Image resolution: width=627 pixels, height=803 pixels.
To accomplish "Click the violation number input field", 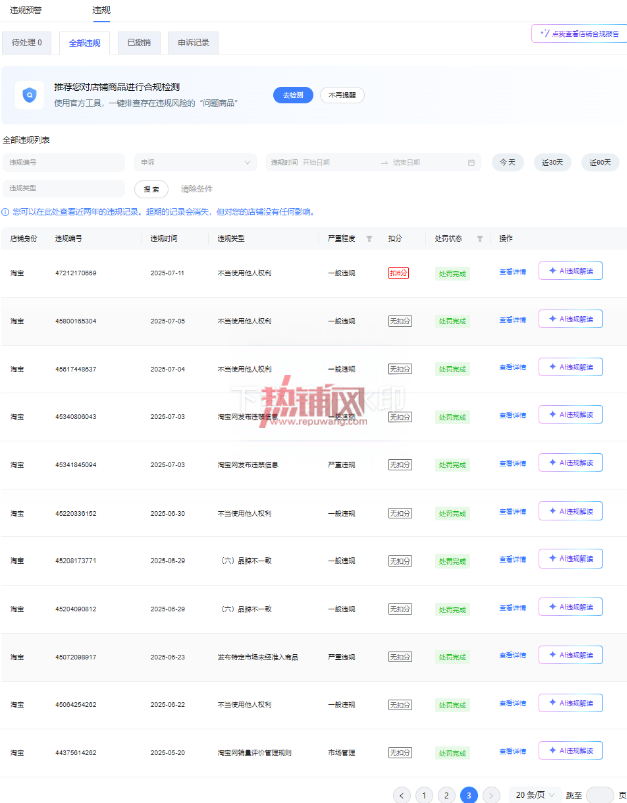I will 64,162.
